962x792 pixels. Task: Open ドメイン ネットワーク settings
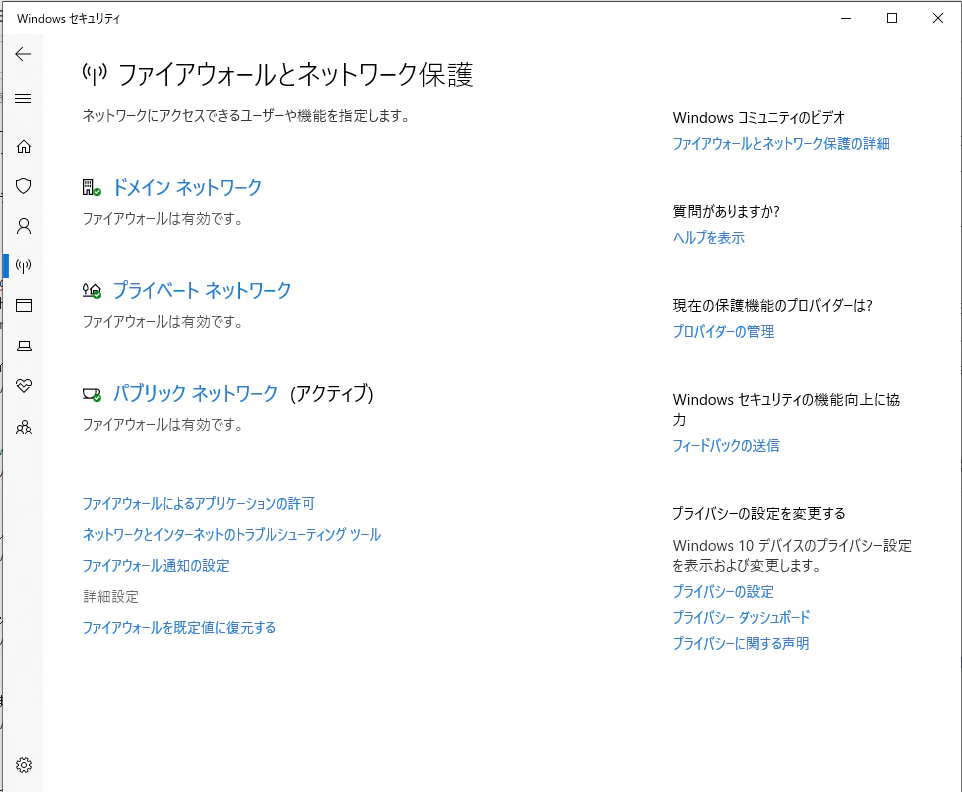187,187
